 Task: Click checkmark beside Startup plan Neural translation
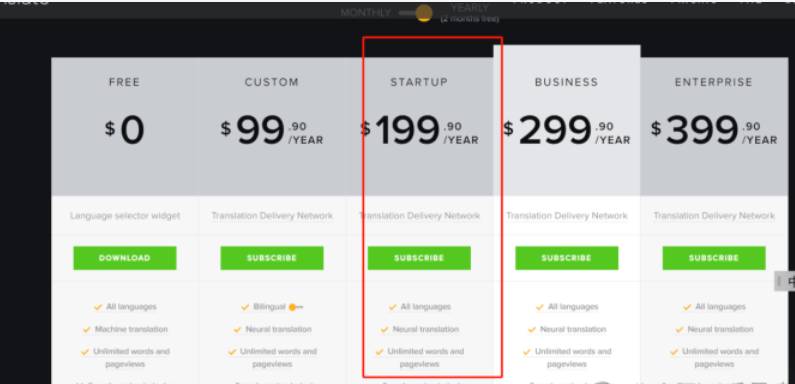point(385,330)
